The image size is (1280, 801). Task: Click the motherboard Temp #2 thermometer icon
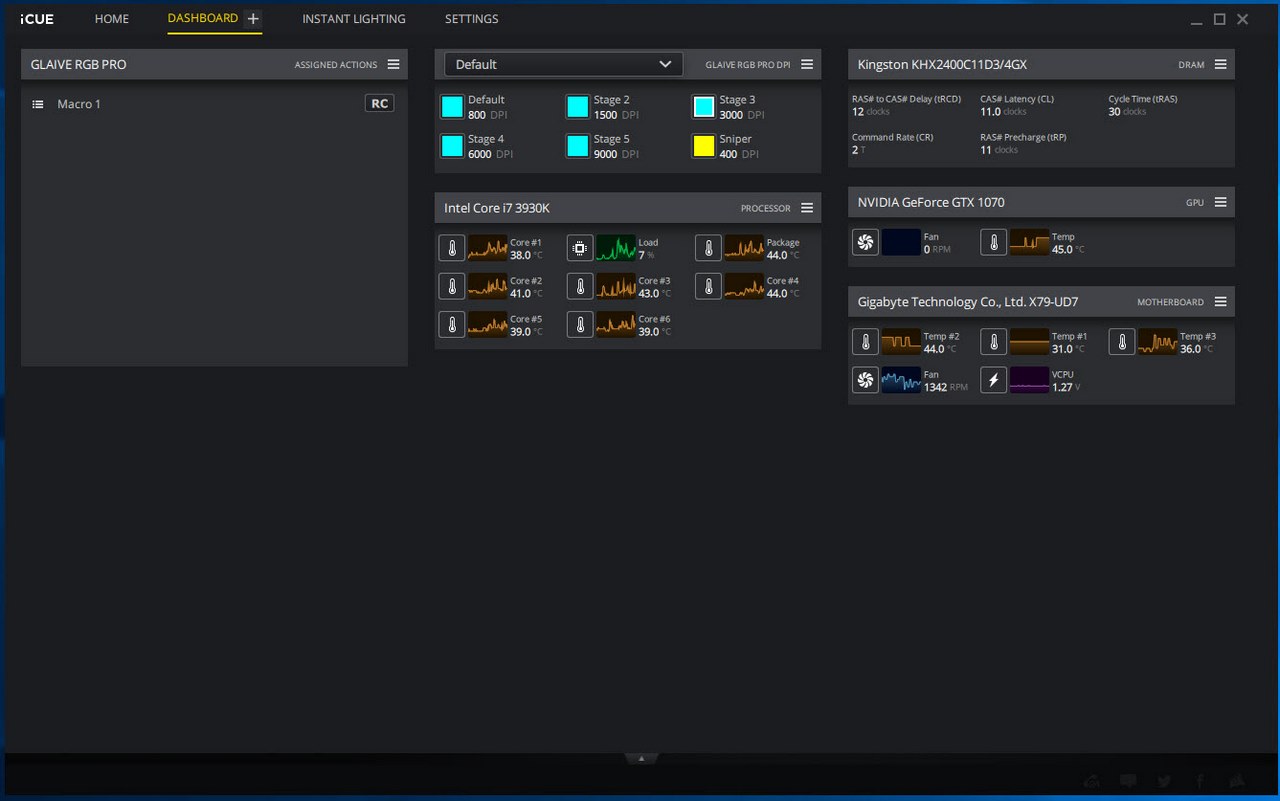point(865,342)
